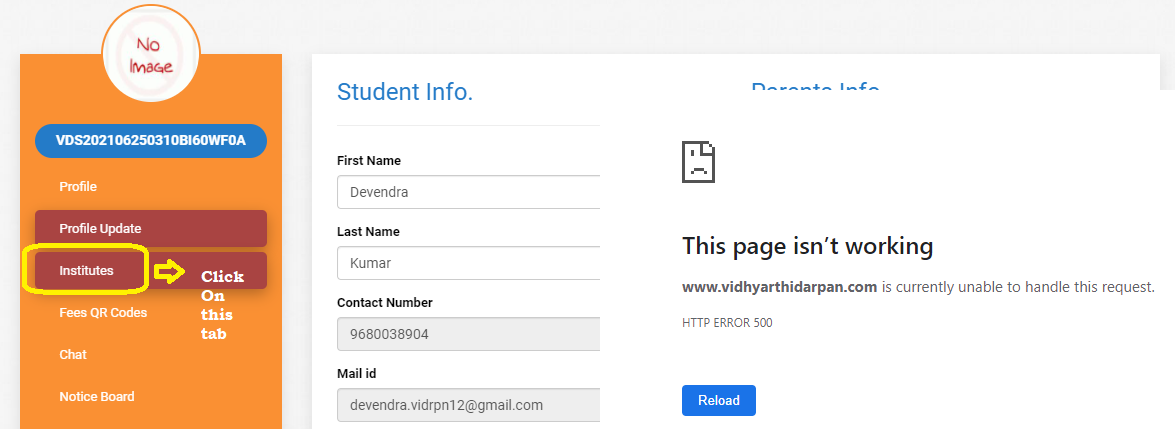Open Chat from the sidebar
The image size is (1175, 429).
click(73, 354)
